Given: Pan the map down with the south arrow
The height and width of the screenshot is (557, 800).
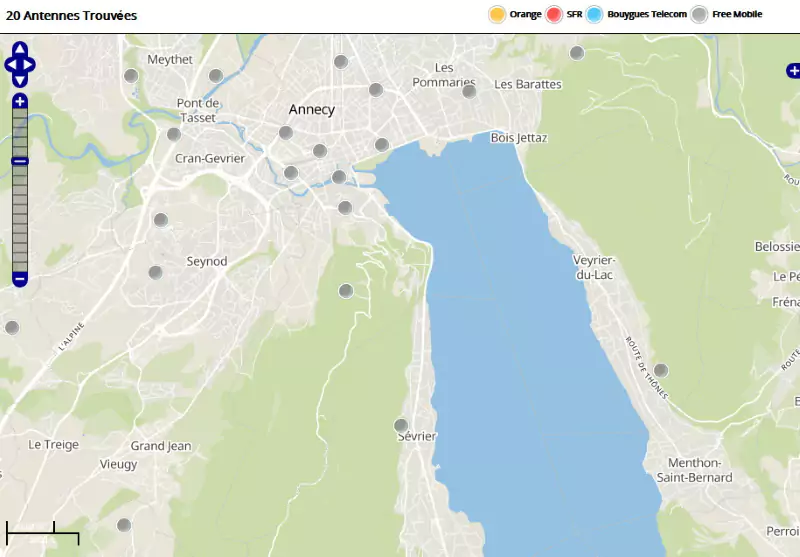Looking at the screenshot, I should pos(20,80).
